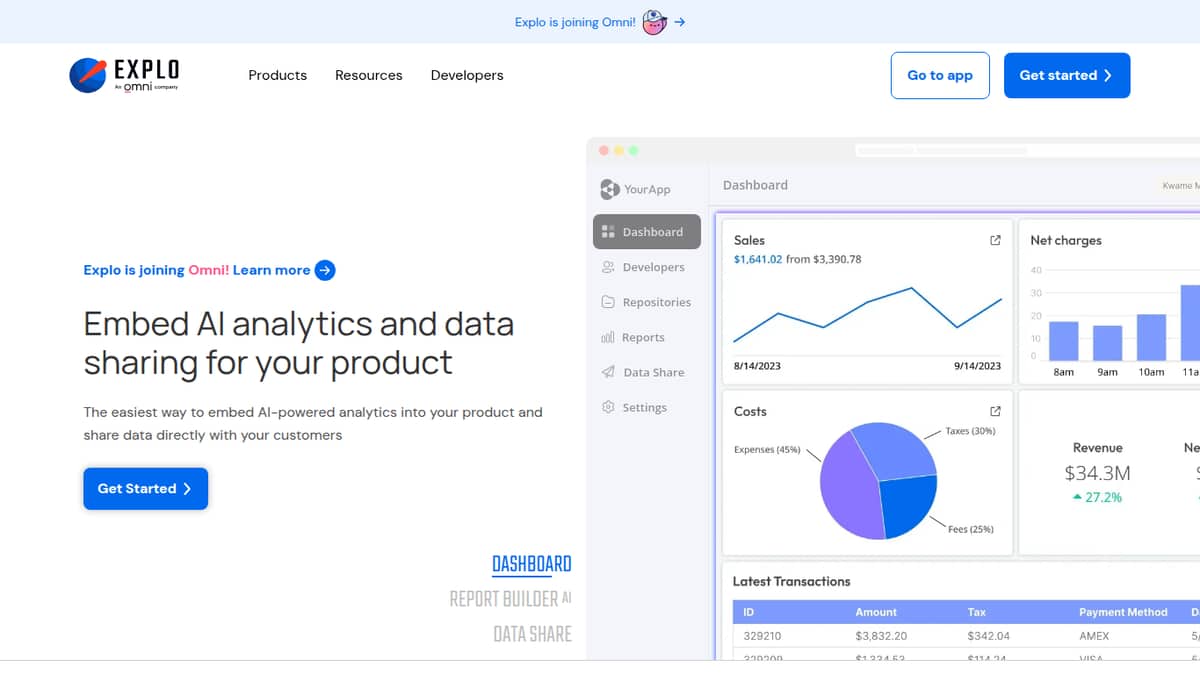
Task: Click the Dashboard grid icon in sidebar
Action: point(608,232)
